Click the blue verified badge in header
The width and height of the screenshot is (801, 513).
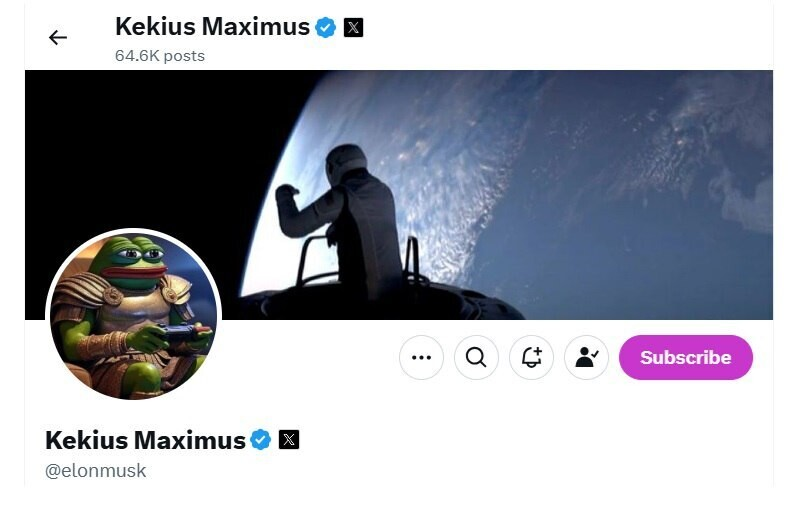(x=325, y=27)
